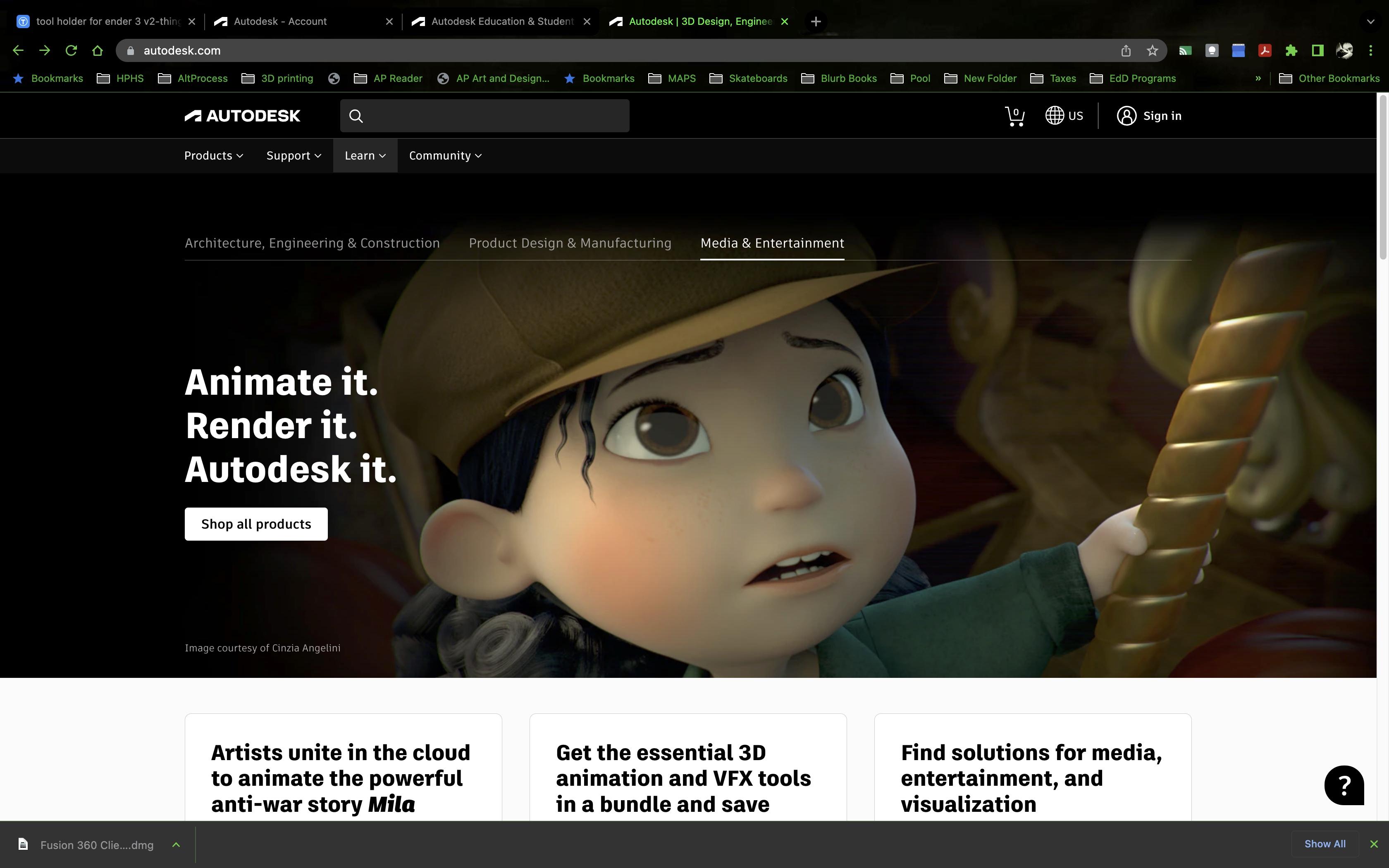1389x868 pixels.
Task: Open the Skateboards bookmarks folder
Action: click(749, 78)
